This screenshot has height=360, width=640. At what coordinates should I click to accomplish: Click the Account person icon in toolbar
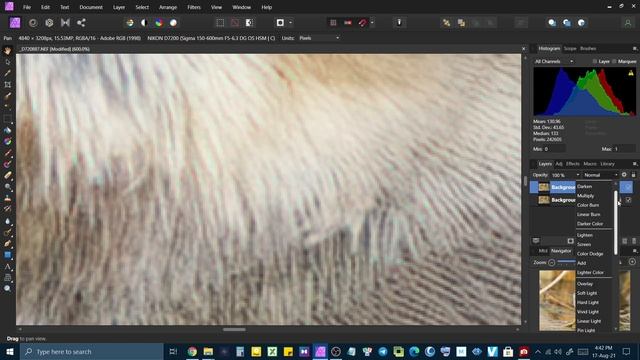point(628,23)
